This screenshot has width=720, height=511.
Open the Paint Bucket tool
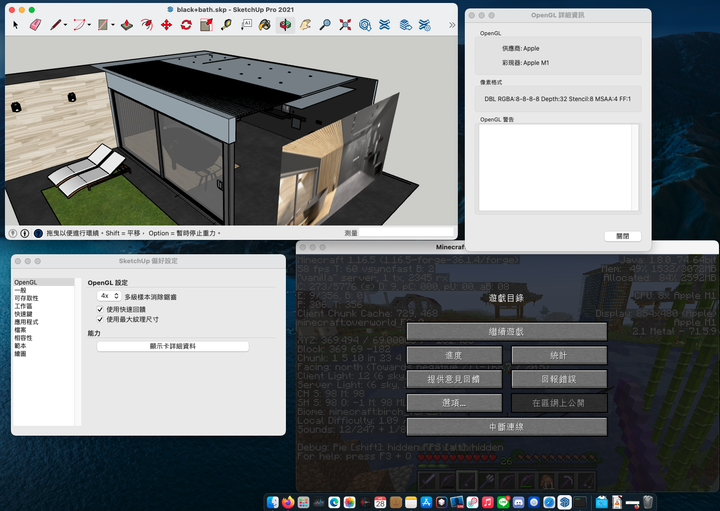pyautogui.click(x=264, y=25)
